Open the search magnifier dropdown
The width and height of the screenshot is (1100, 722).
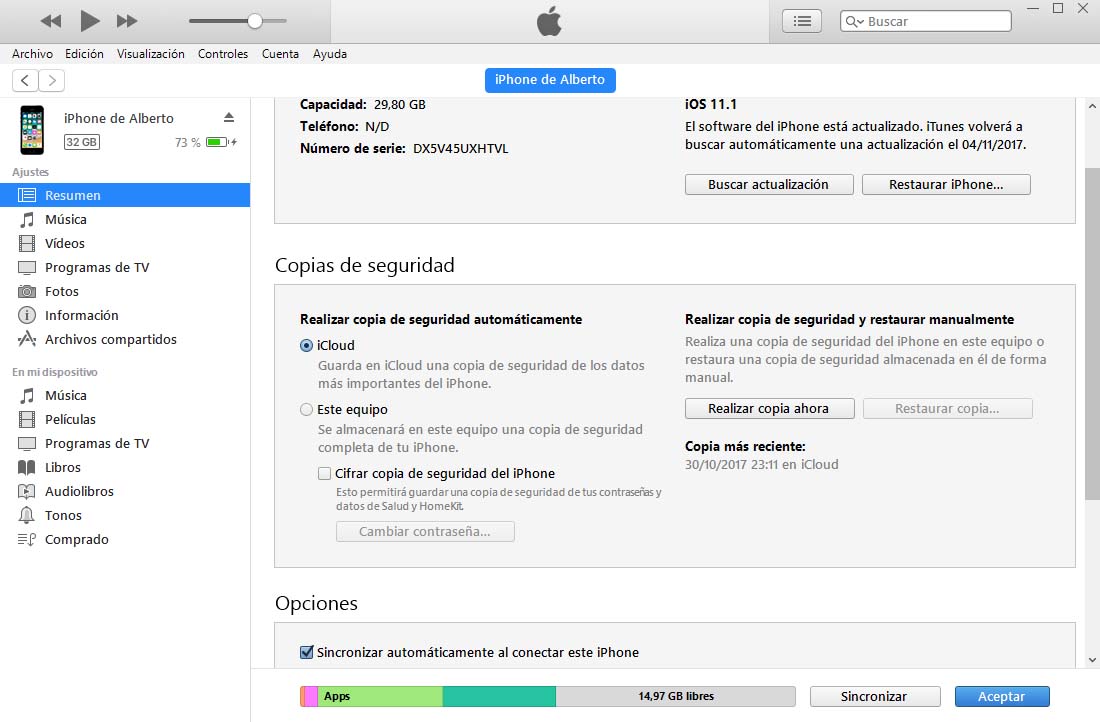coord(854,21)
